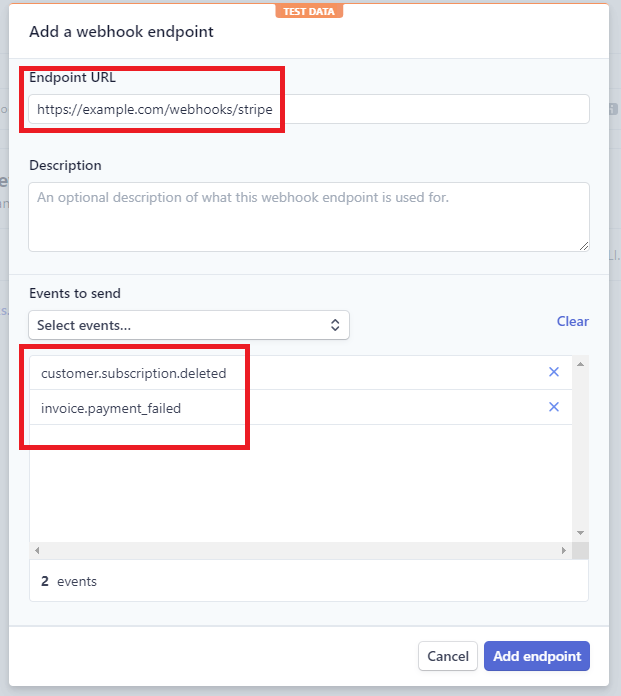The height and width of the screenshot is (696, 621).
Task: Click into the Description text area
Action: point(308,216)
